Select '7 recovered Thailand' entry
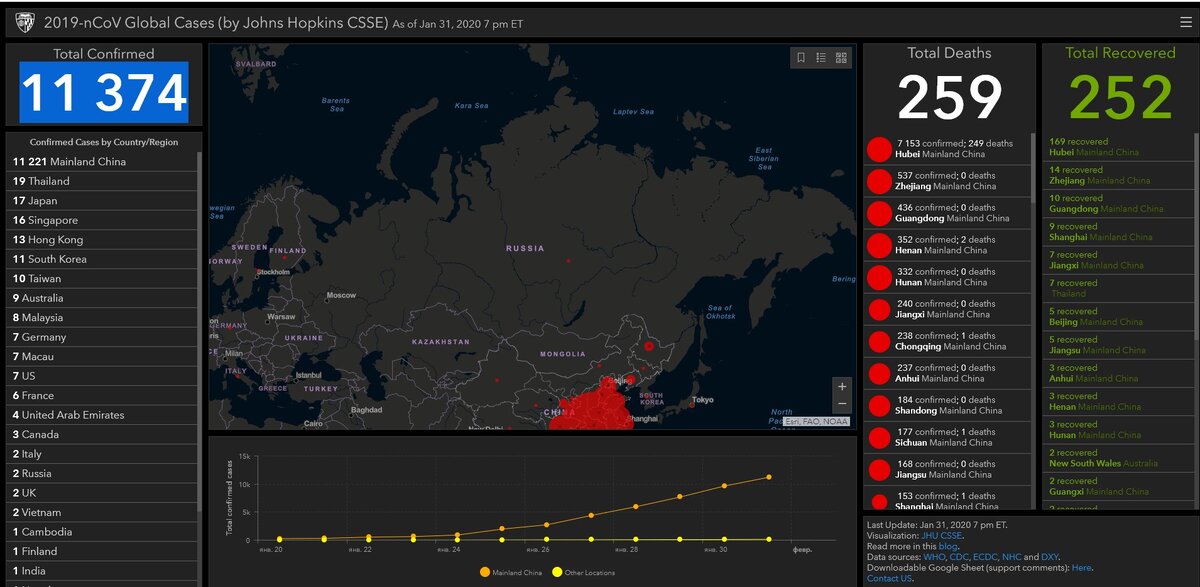The height and width of the screenshot is (587, 1200). [x=1117, y=288]
